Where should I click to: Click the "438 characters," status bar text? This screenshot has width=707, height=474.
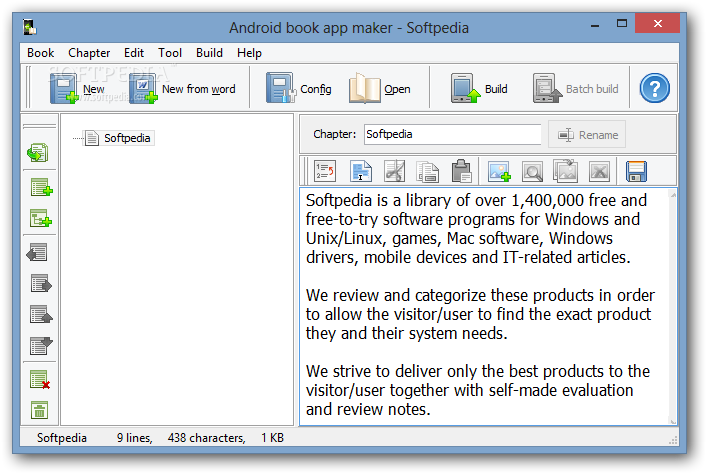pos(207,438)
